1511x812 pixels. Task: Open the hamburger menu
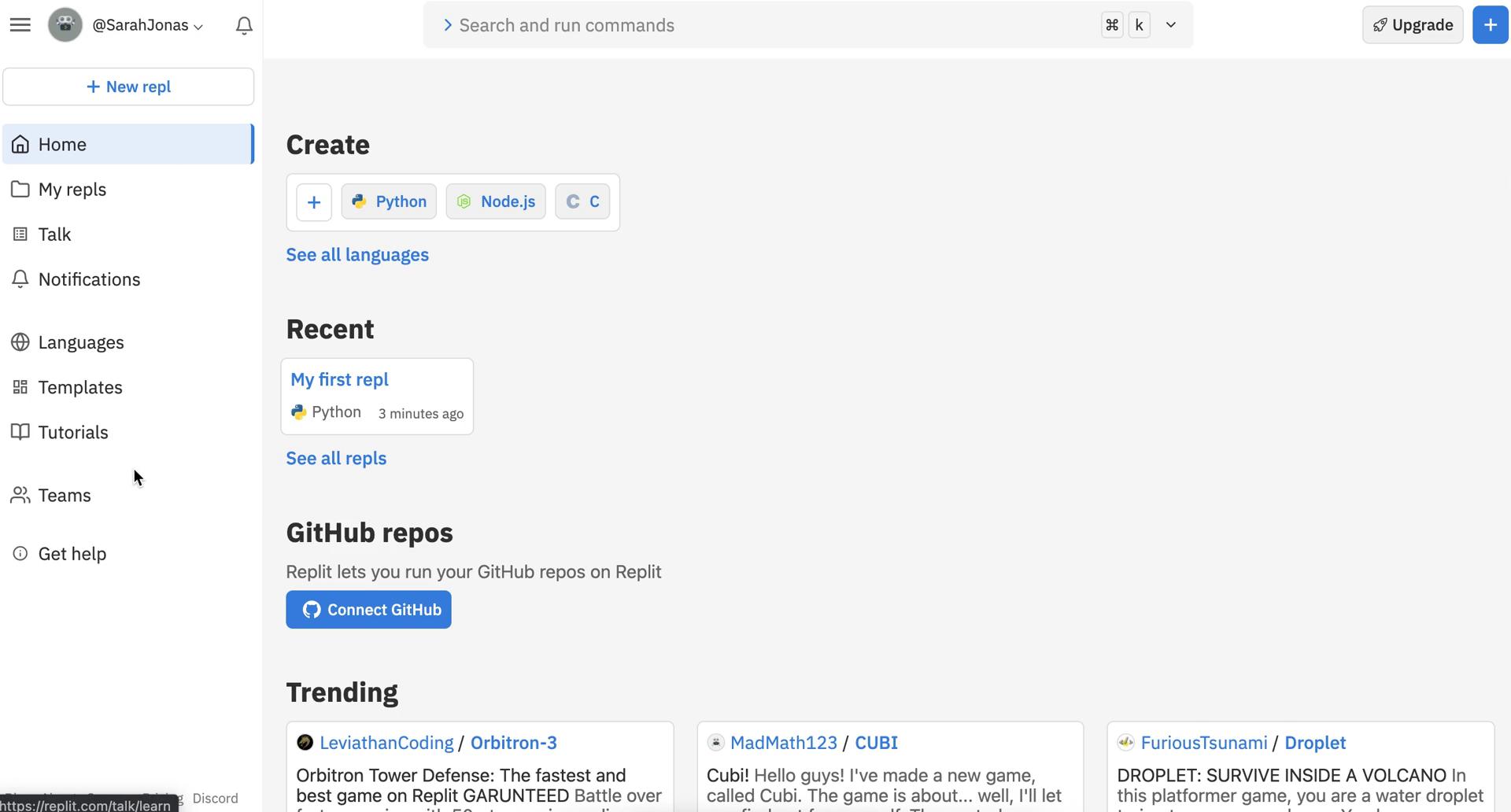[x=20, y=24]
